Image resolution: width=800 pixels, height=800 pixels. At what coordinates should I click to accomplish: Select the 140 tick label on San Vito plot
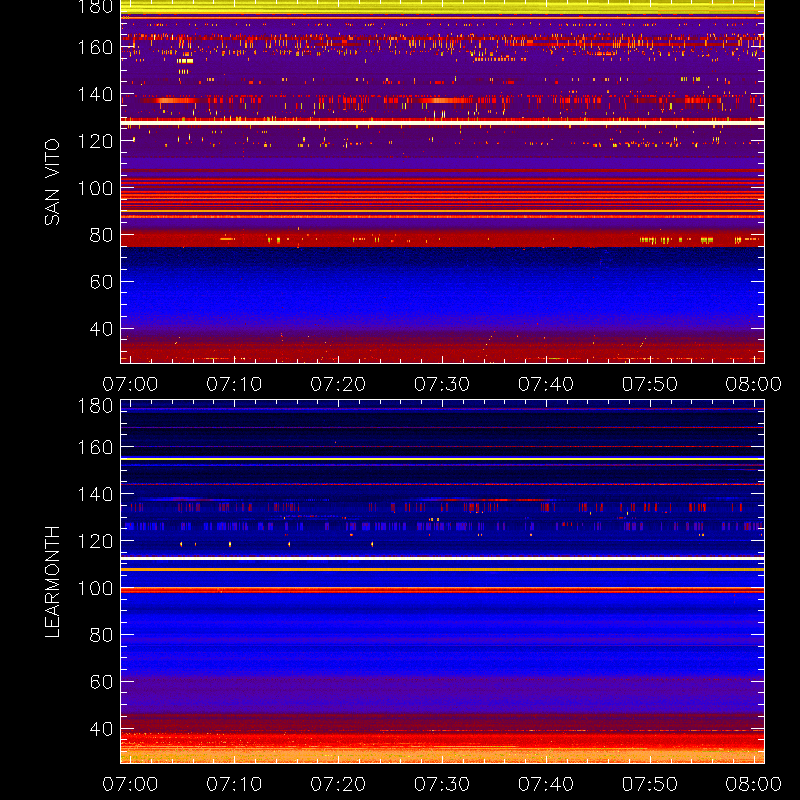pyautogui.click(x=95, y=94)
